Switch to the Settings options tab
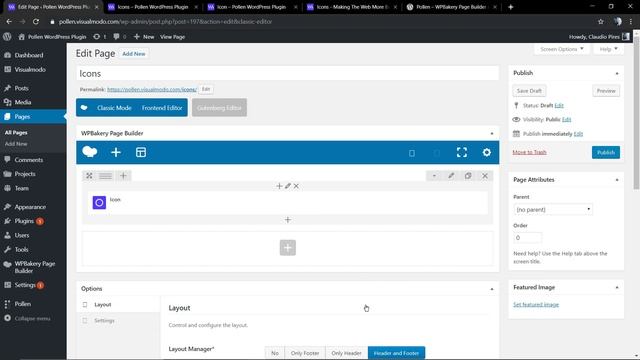Screen dimensions: 640x360 (118, 320)
